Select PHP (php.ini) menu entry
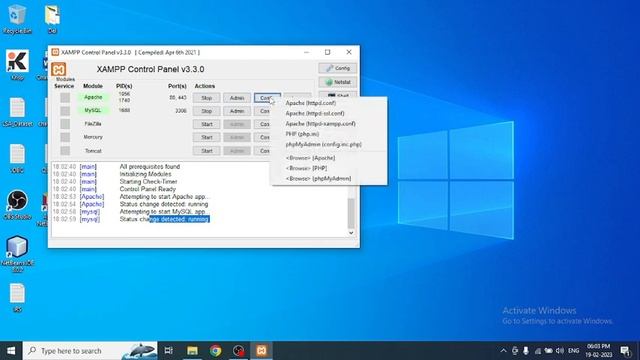The width and height of the screenshot is (640, 360). point(329,134)
